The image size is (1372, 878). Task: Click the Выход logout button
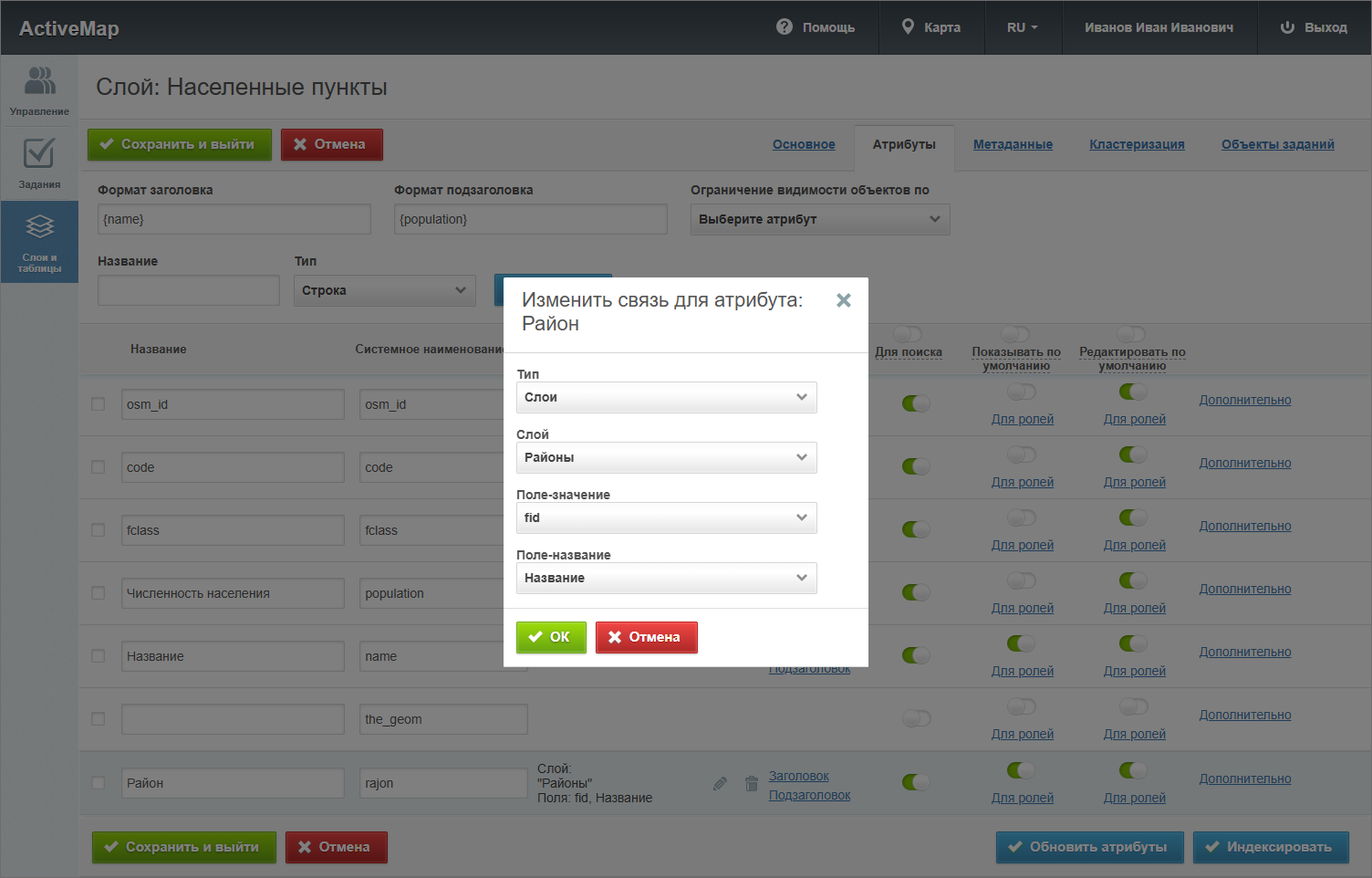coord(1314,27)
